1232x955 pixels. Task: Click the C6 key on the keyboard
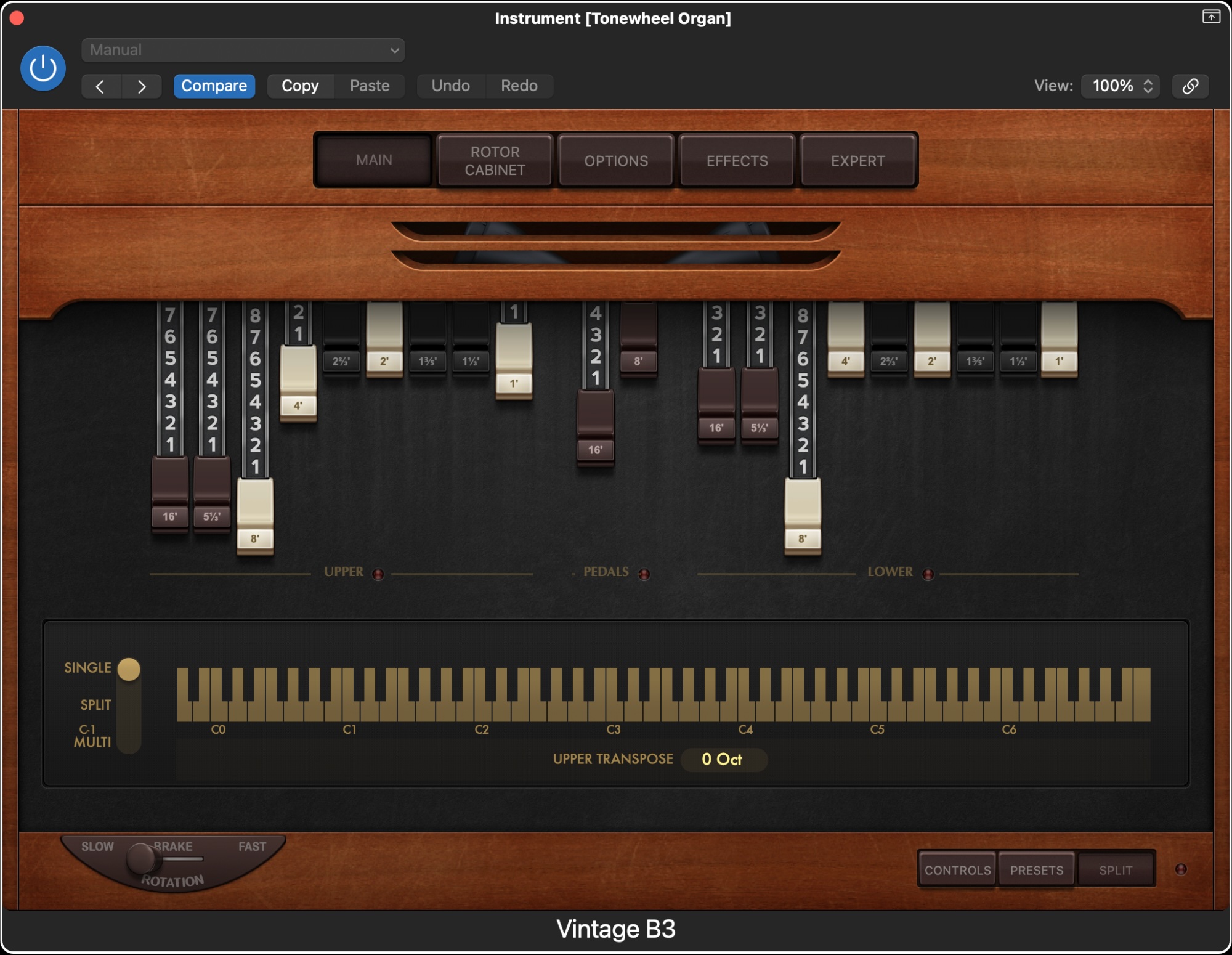(1008, 711)
